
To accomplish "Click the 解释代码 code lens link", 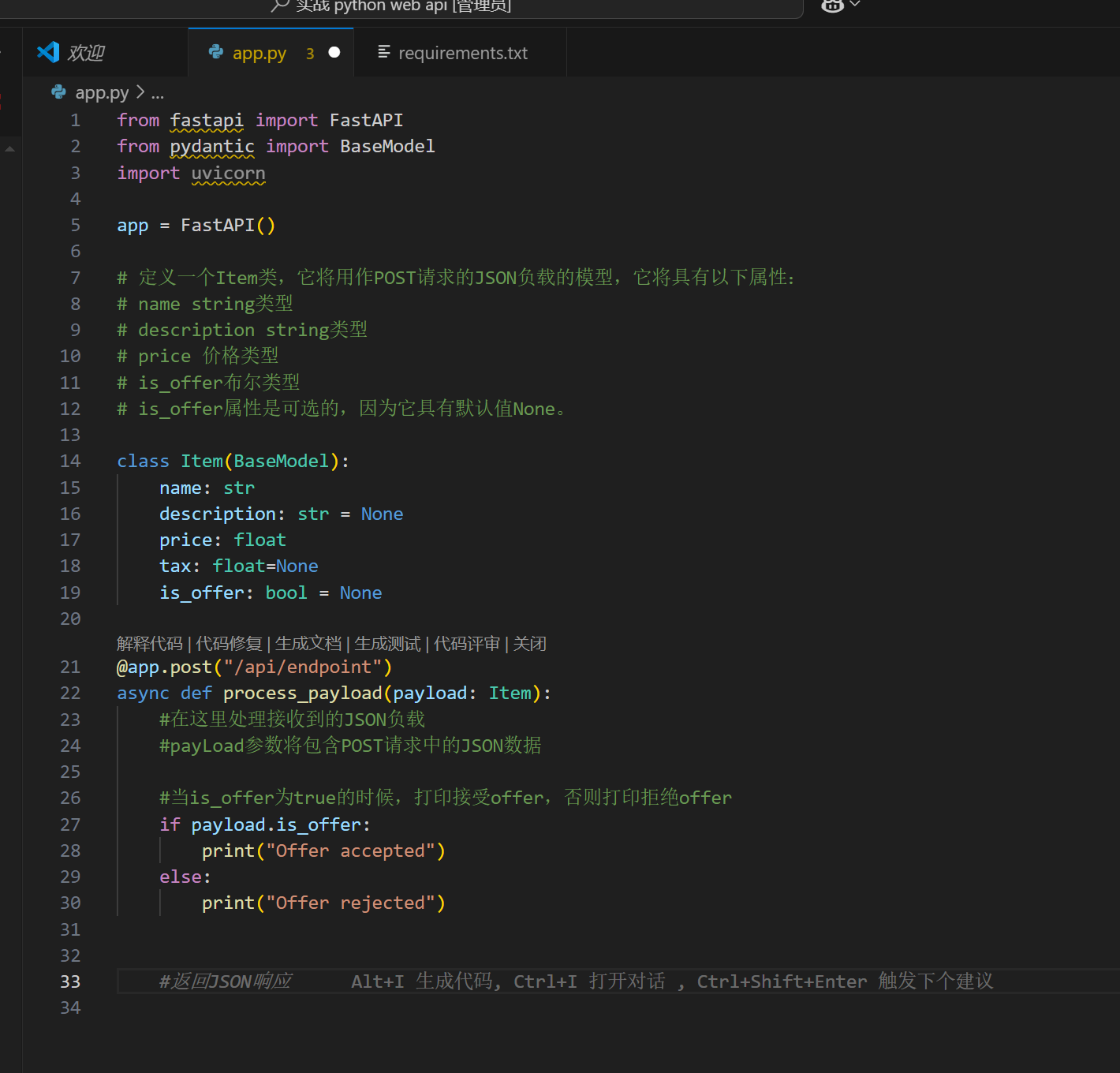I will (149, 644).
